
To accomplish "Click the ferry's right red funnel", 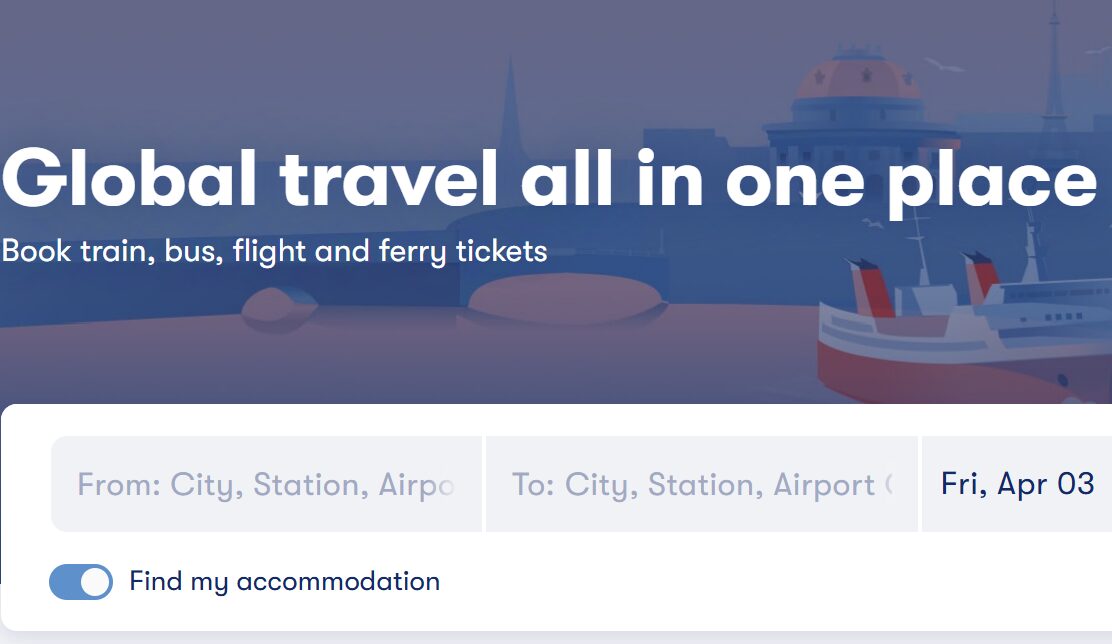I will pos(985,280).
